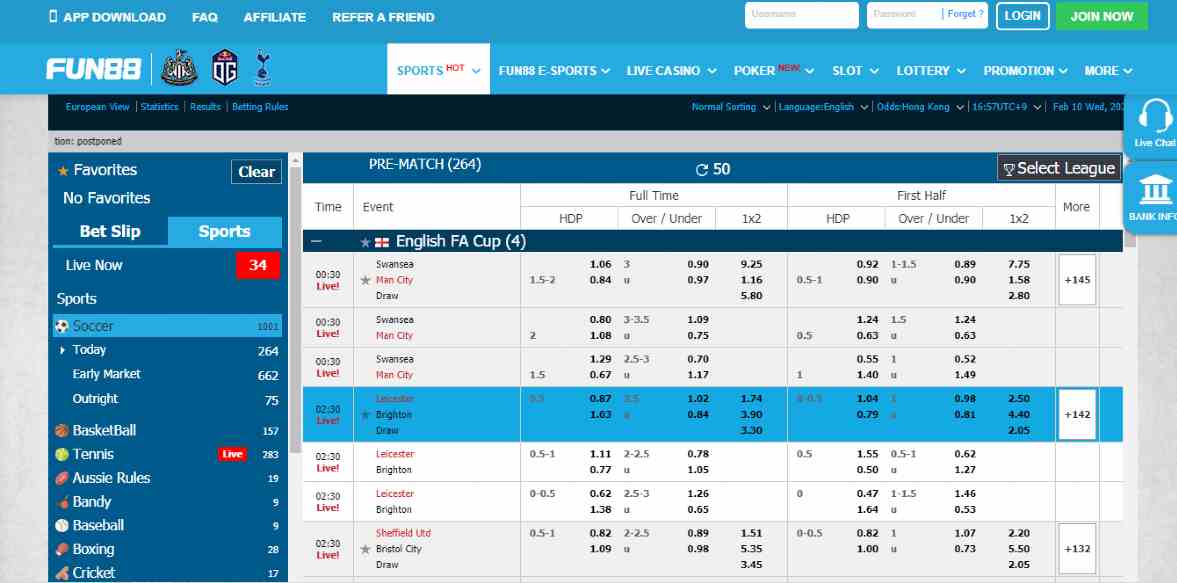Open the FUN88 E-Sports menu
This screenshot has height=583, width=1177.
coord(555,71)
